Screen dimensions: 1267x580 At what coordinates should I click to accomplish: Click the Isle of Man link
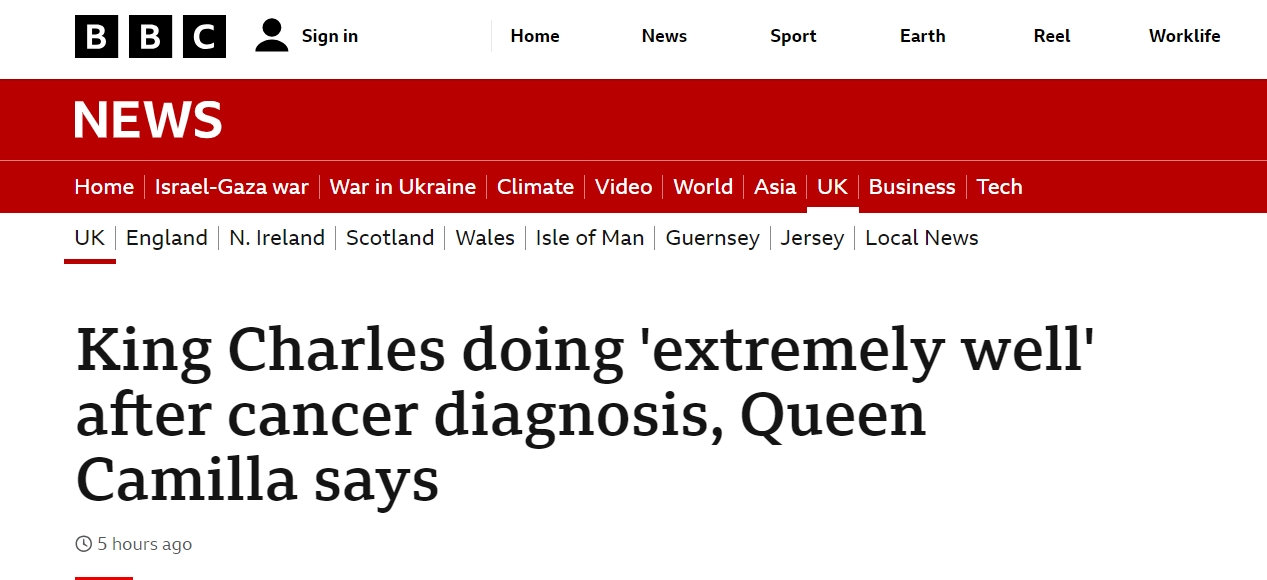click(590, 238)
